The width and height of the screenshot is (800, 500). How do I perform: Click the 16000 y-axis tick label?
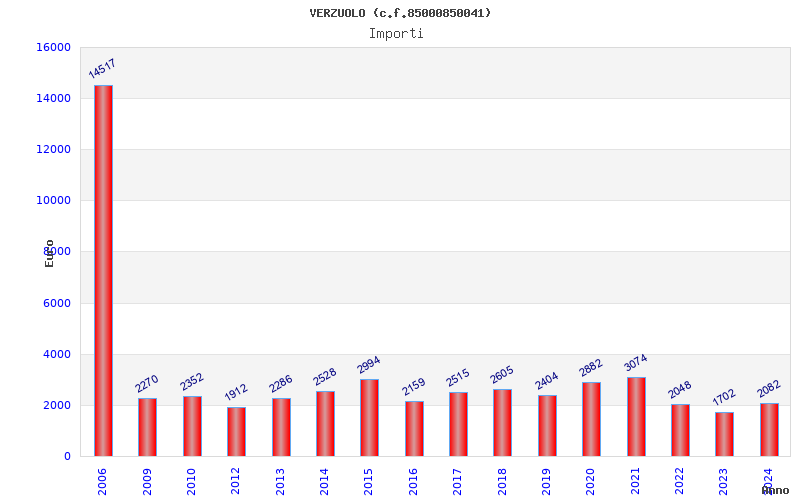pos(54,47)
